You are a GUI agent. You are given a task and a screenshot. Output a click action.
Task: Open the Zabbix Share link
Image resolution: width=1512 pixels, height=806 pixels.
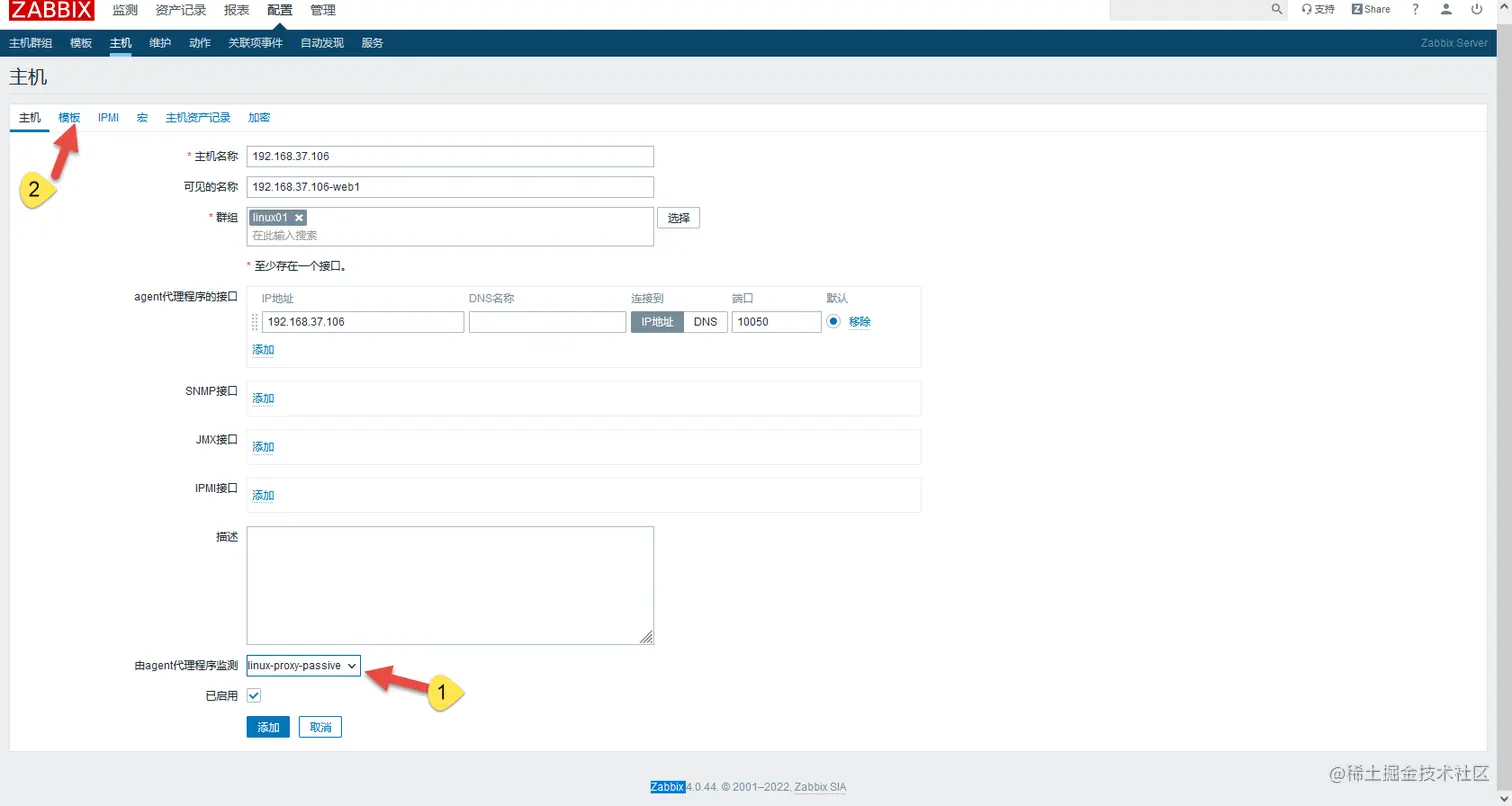tap(1371, 9)
